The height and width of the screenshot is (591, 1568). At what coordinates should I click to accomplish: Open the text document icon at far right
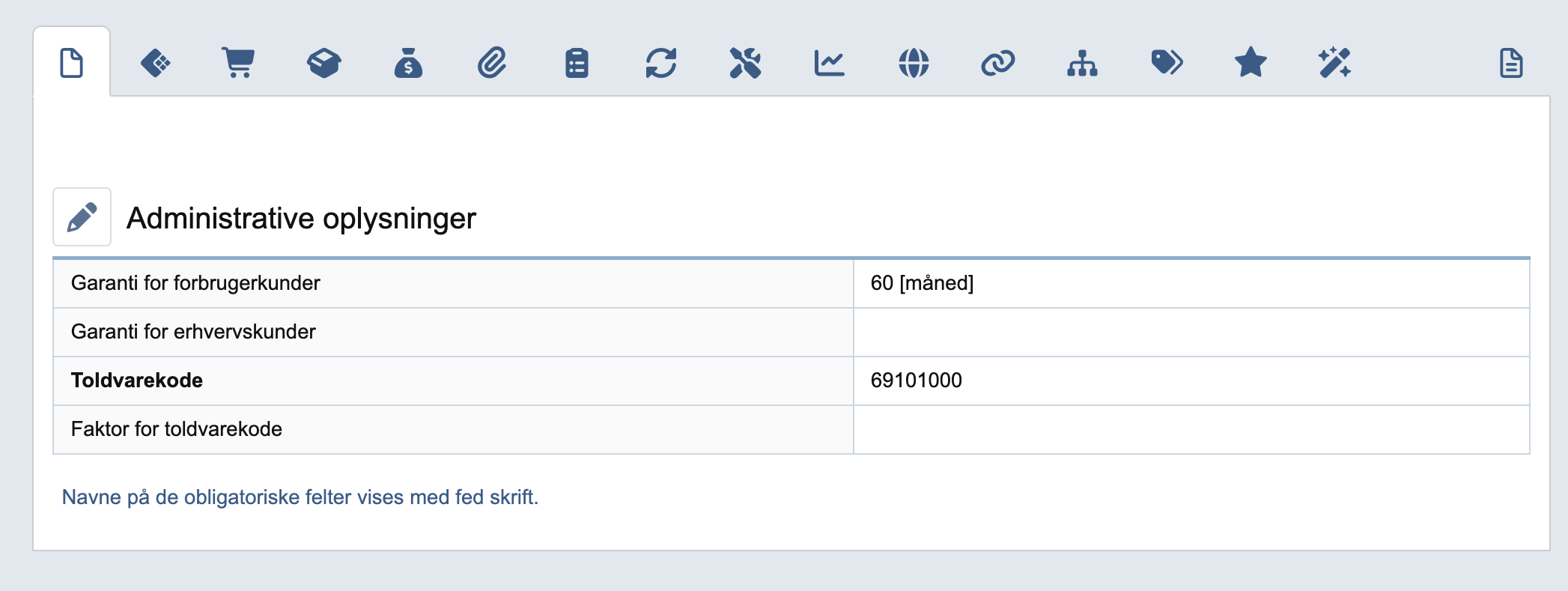tap(1511, 63)
